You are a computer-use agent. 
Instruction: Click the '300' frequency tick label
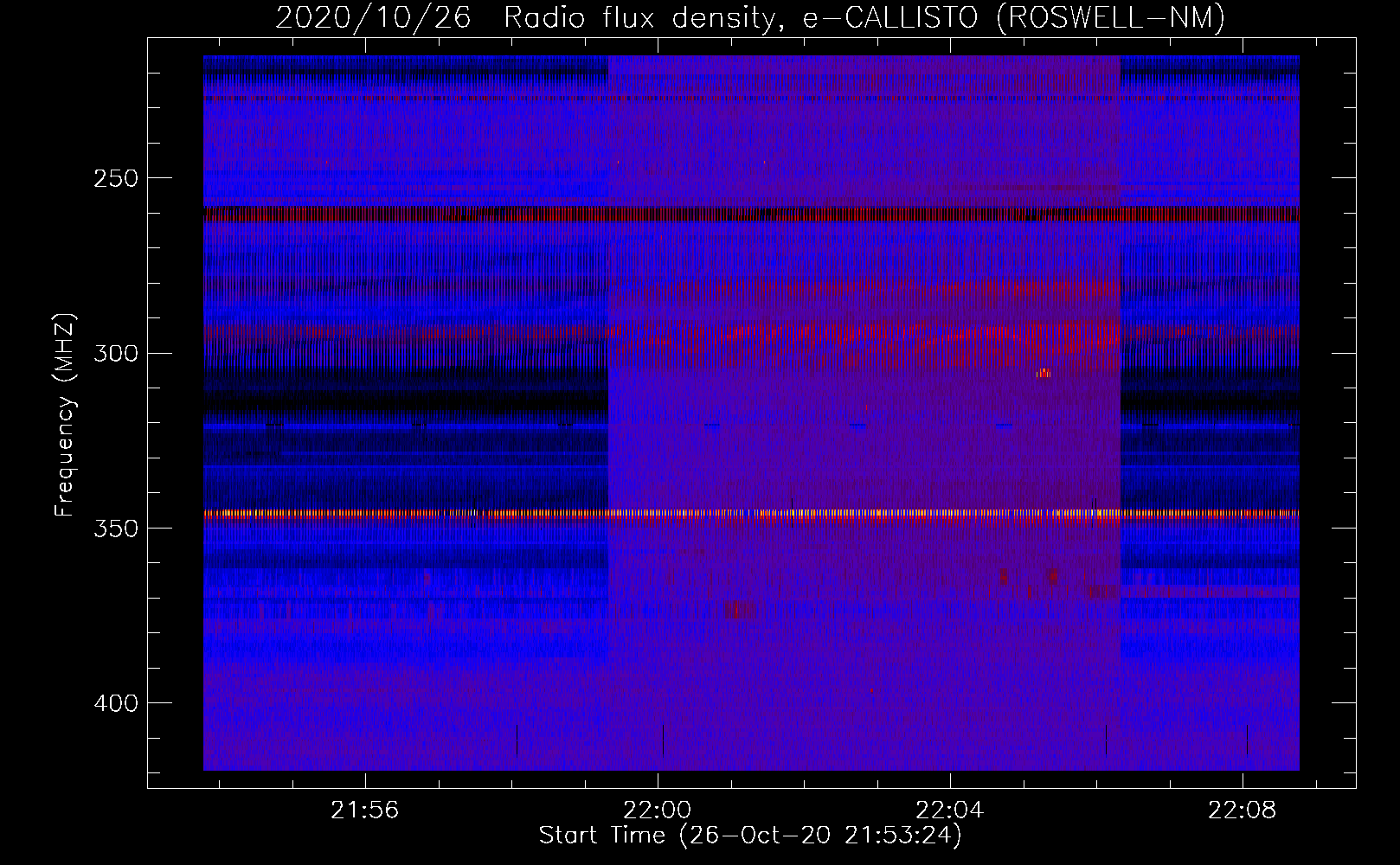click(x=116, y=354)
